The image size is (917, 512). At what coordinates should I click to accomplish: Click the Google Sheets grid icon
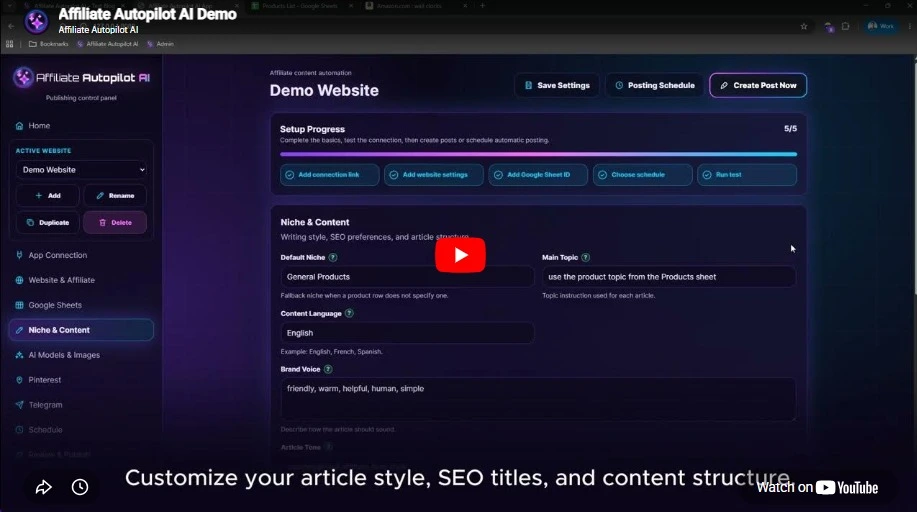point(19,305)
